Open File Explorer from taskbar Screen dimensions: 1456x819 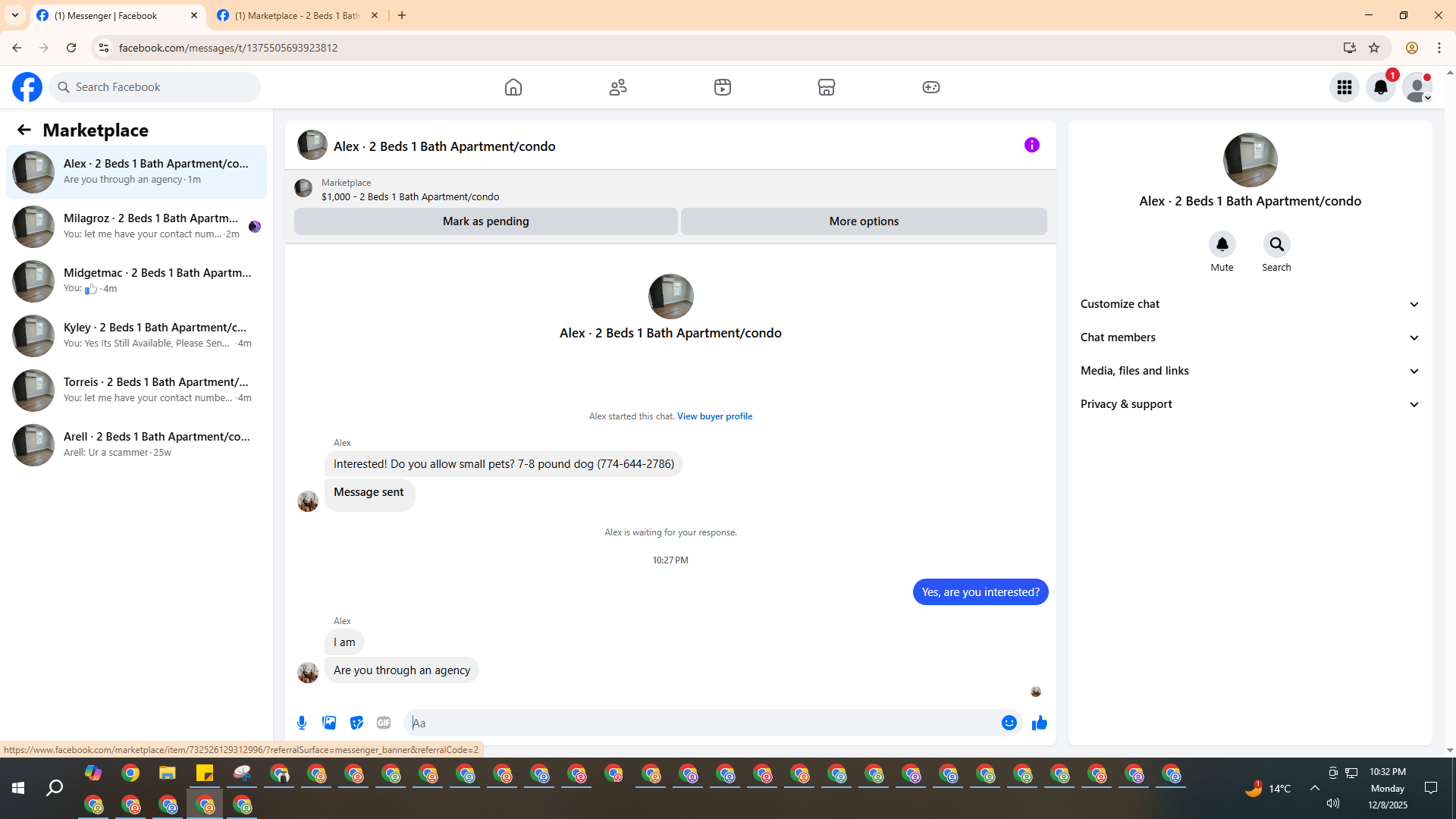click(x=168, y=773)
